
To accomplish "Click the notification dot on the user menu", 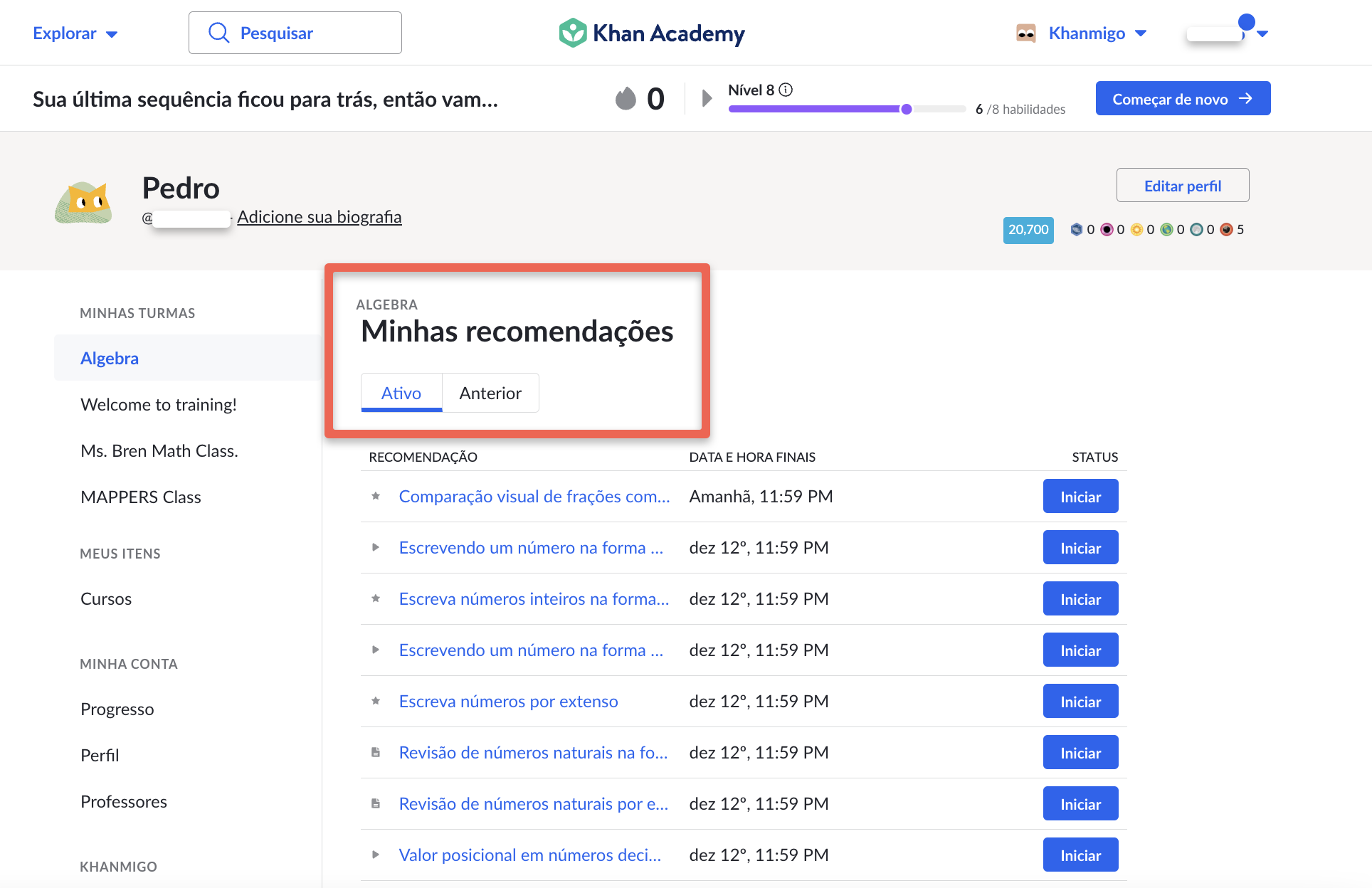I will tap(1246, 22).
